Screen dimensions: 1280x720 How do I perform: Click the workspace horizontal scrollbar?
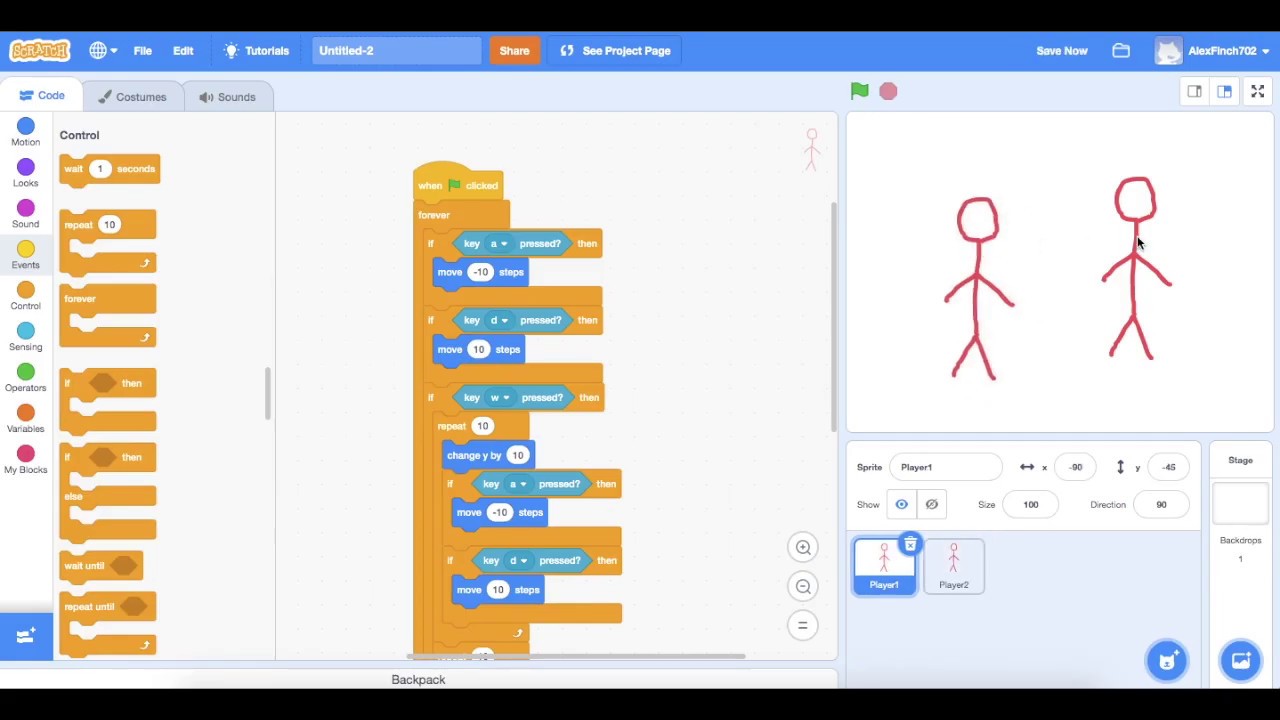575,657
